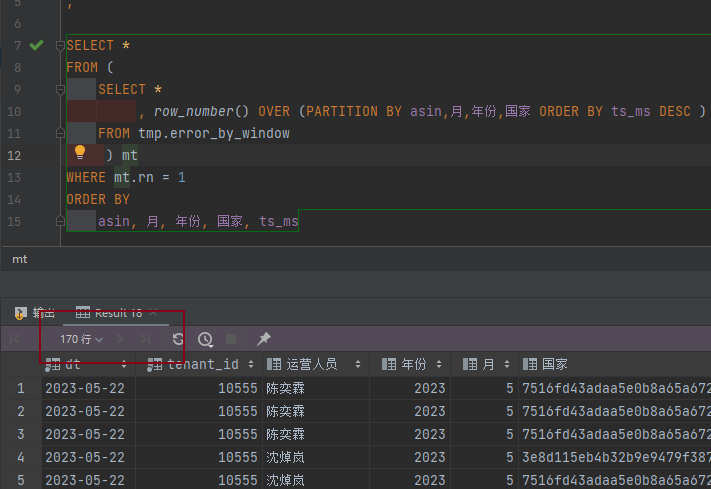Image resolution: width=711 pixels, height=489 pixels.
Task: Click WHERE keyword on line 13
Action: (86, 177)
